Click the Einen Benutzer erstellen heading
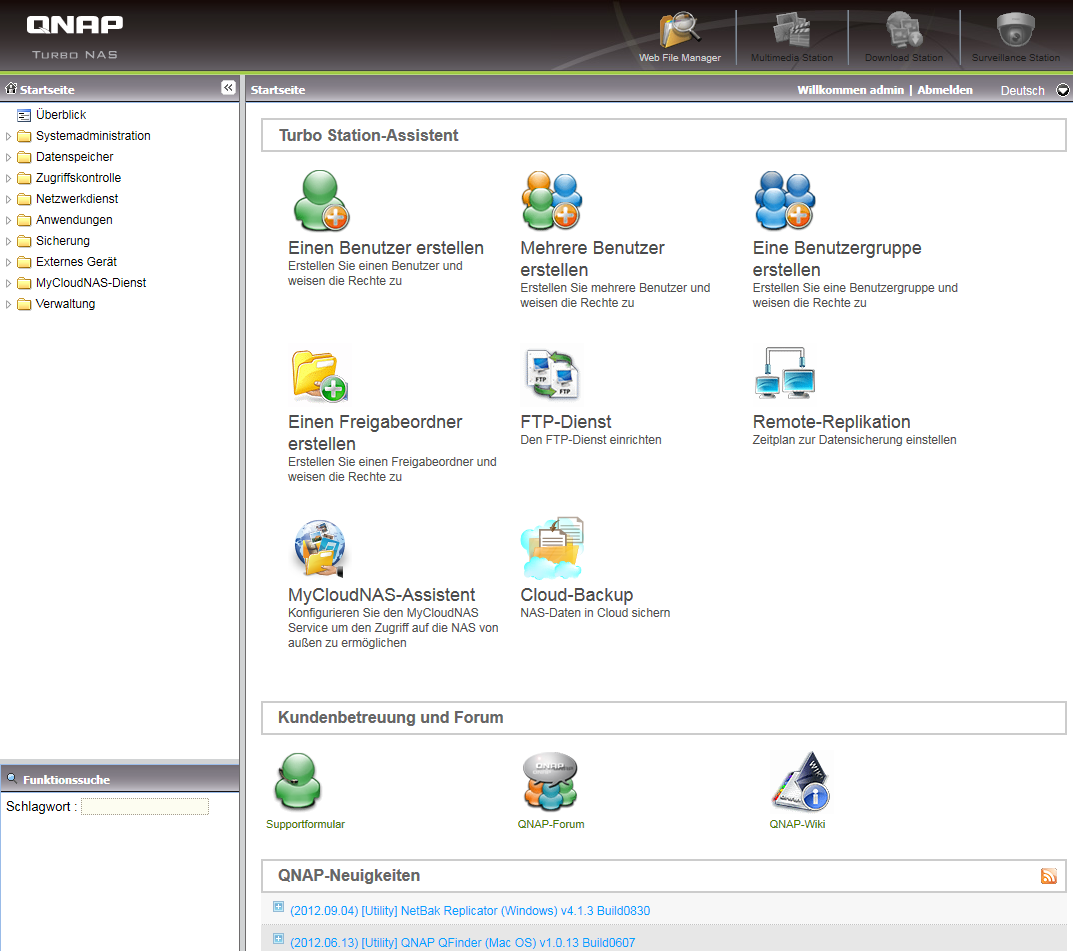The width and height of the screenshot is (1073, 951). pyautogui.click(x=386, y=248)
